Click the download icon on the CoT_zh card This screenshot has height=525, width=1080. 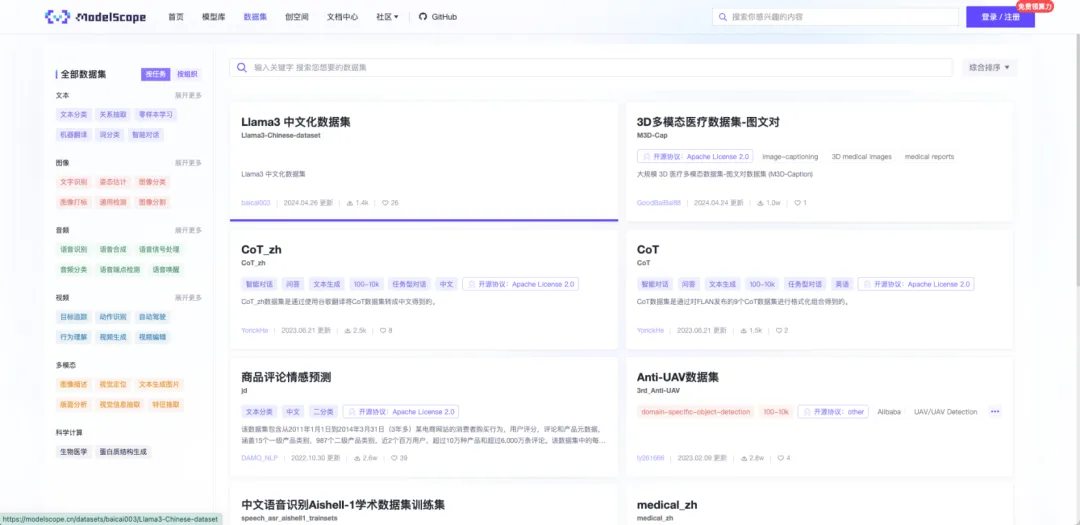347,331
